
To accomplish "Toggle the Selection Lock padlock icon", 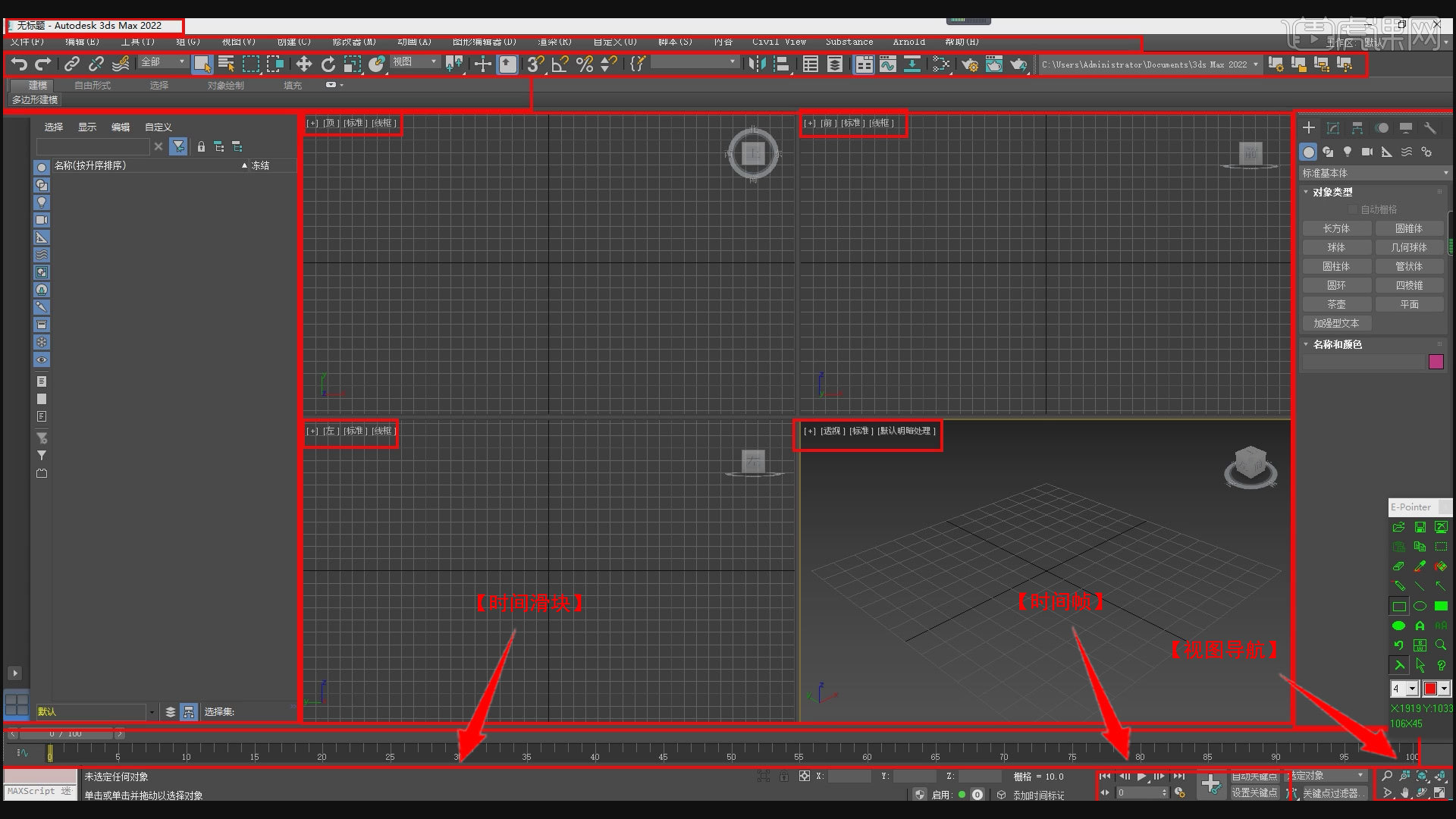I will [783, 777].
